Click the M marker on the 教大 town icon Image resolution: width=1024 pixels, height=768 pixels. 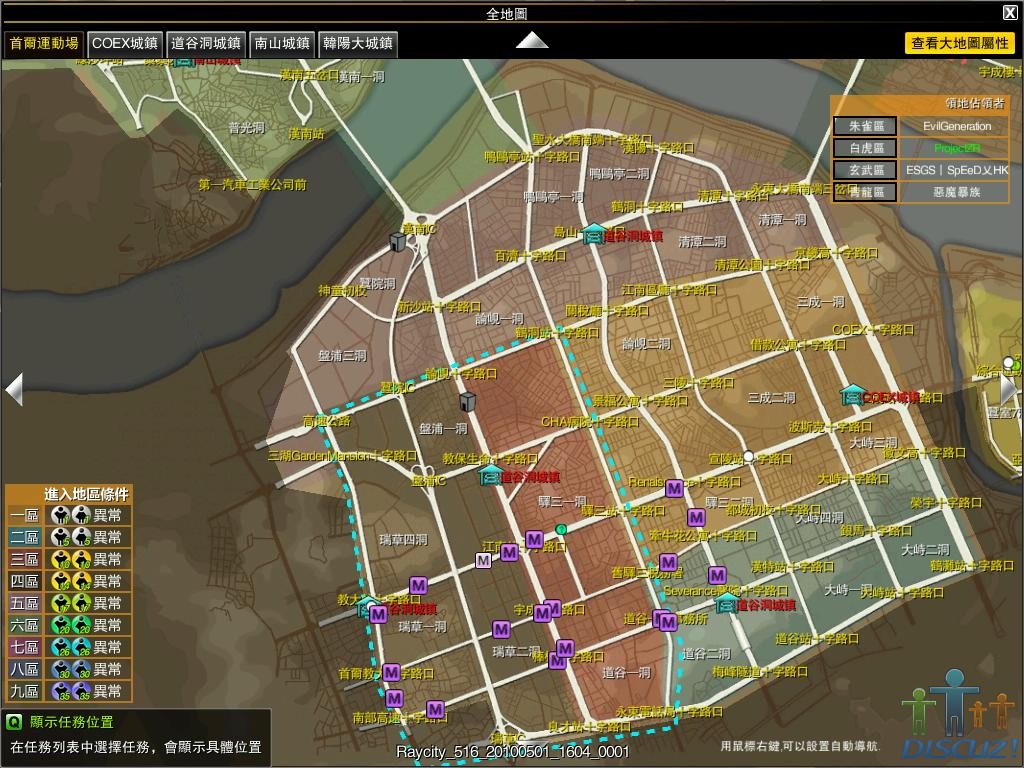pos(378,614)
